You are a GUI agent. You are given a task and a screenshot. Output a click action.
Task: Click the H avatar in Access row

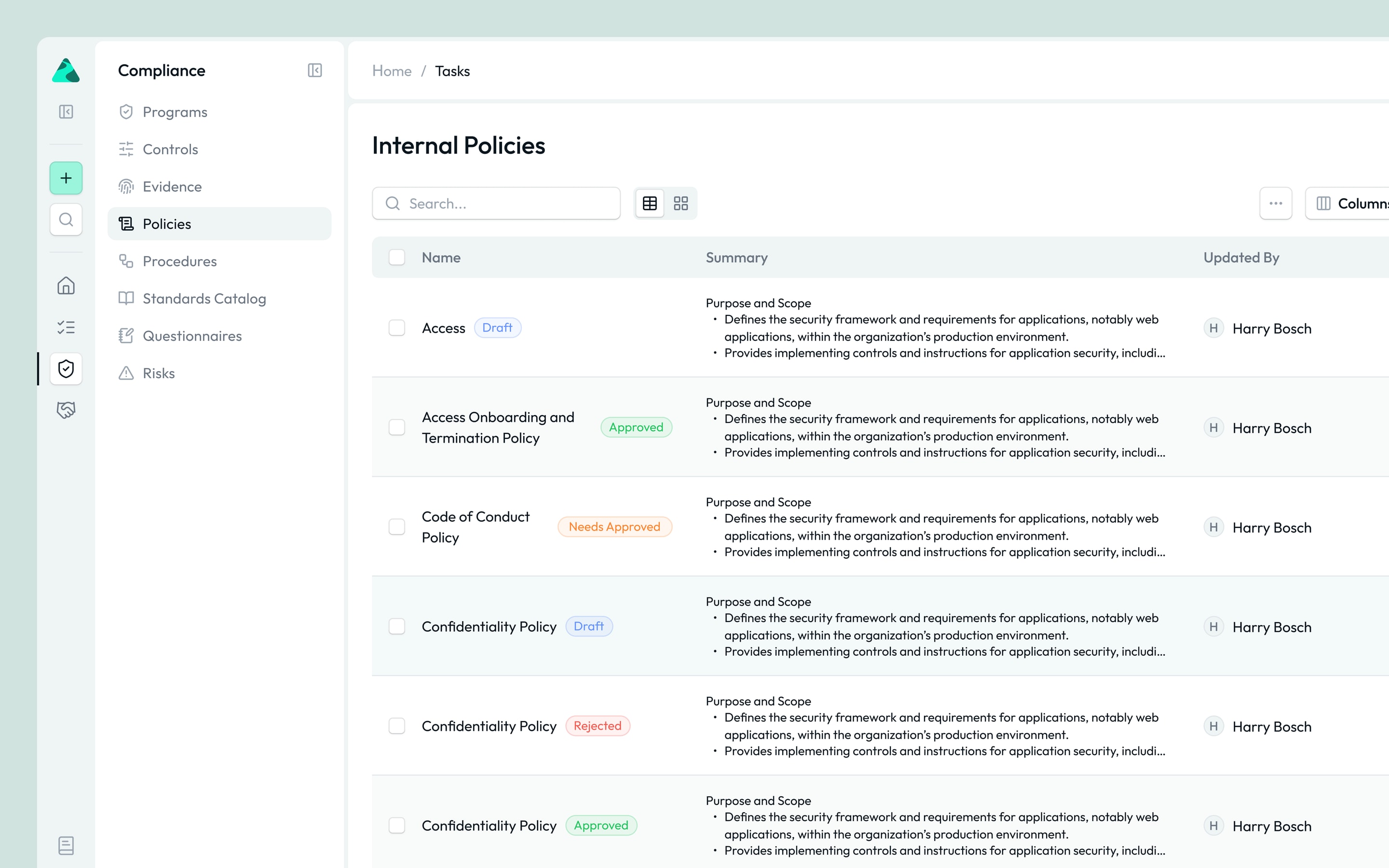pyautogui.click(x=1213, y=328)
